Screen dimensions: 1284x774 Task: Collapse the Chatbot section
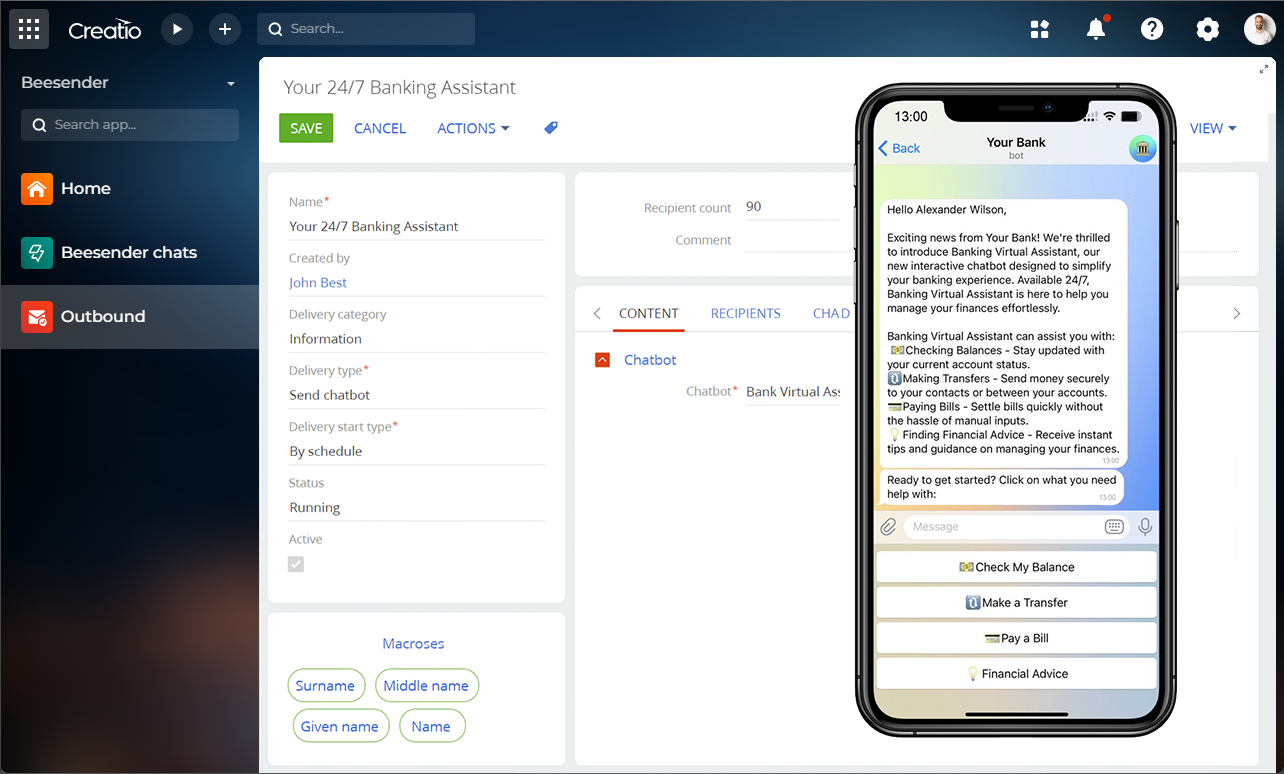[602, 360]
